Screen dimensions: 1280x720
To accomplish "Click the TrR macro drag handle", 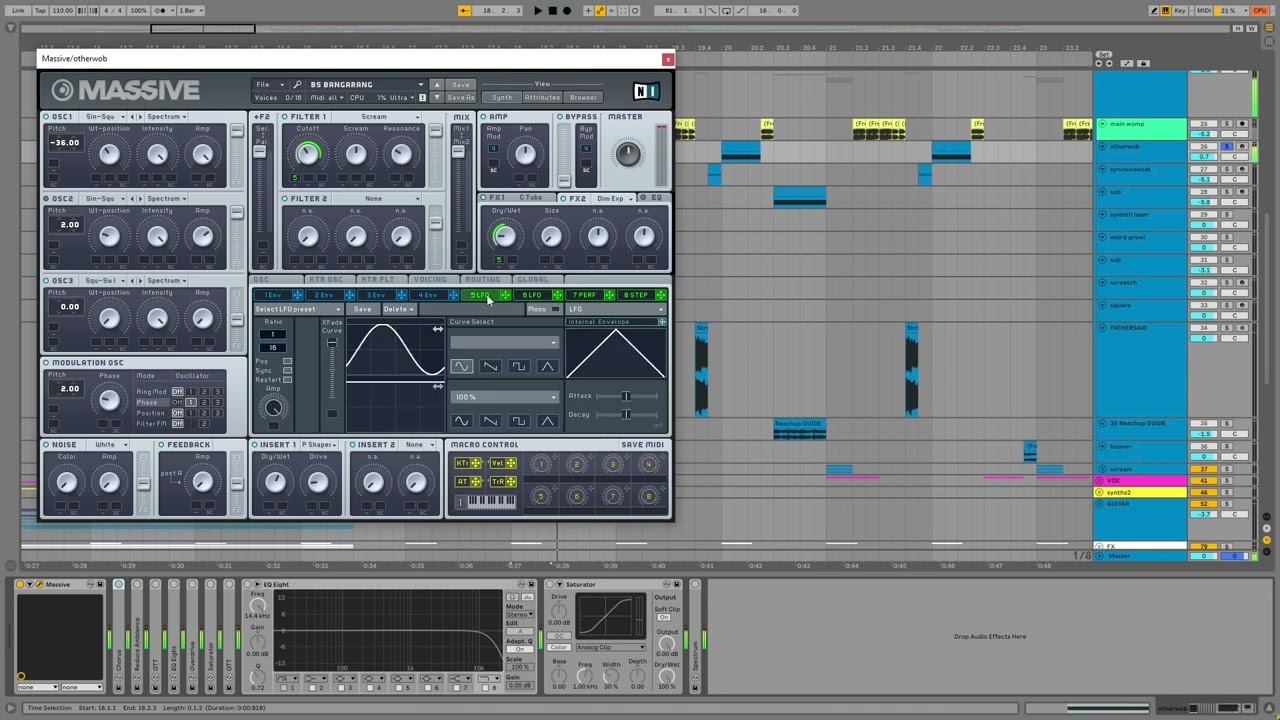I will pos(510,481).
